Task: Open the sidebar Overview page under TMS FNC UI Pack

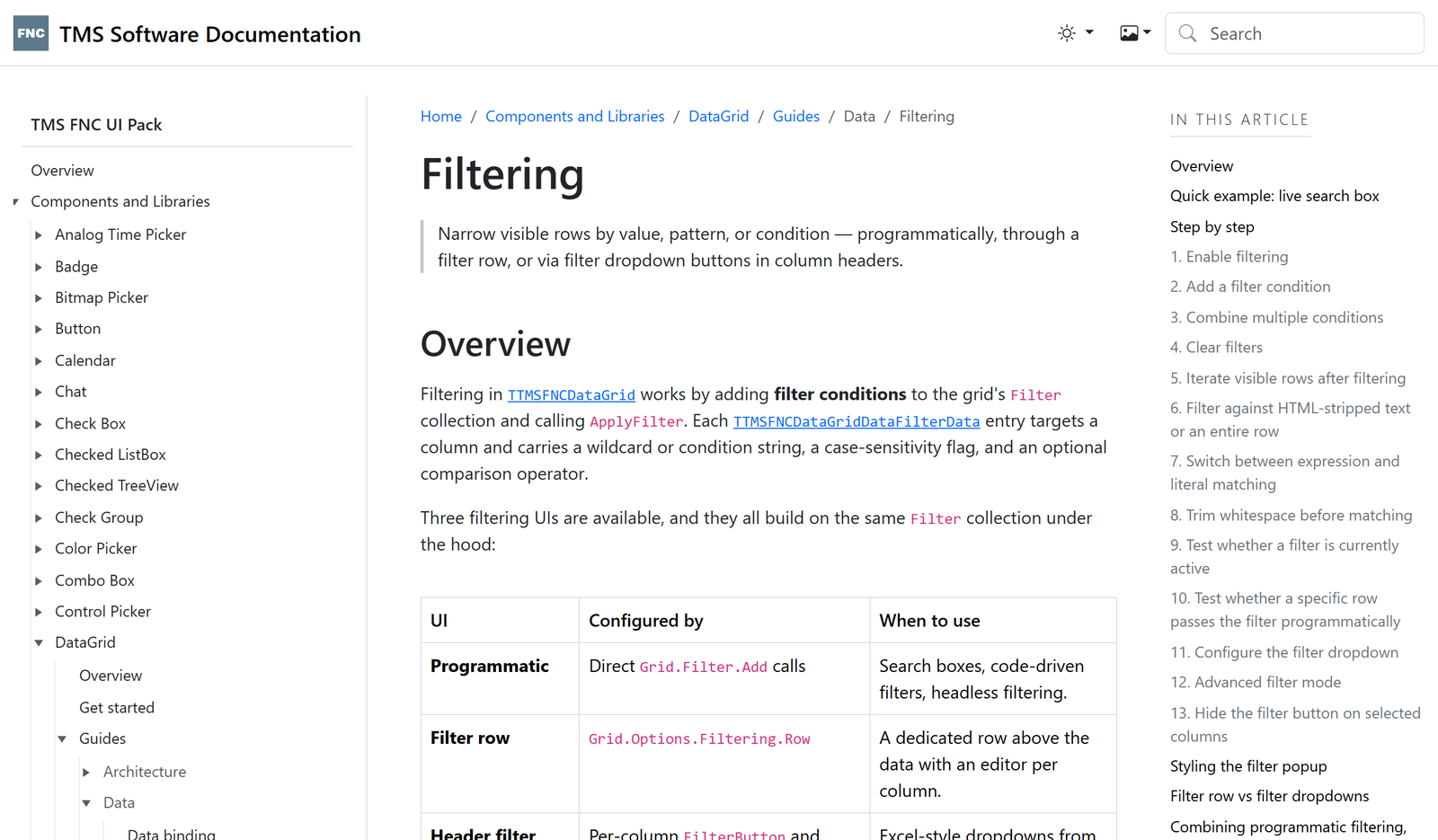Action: 62,170
